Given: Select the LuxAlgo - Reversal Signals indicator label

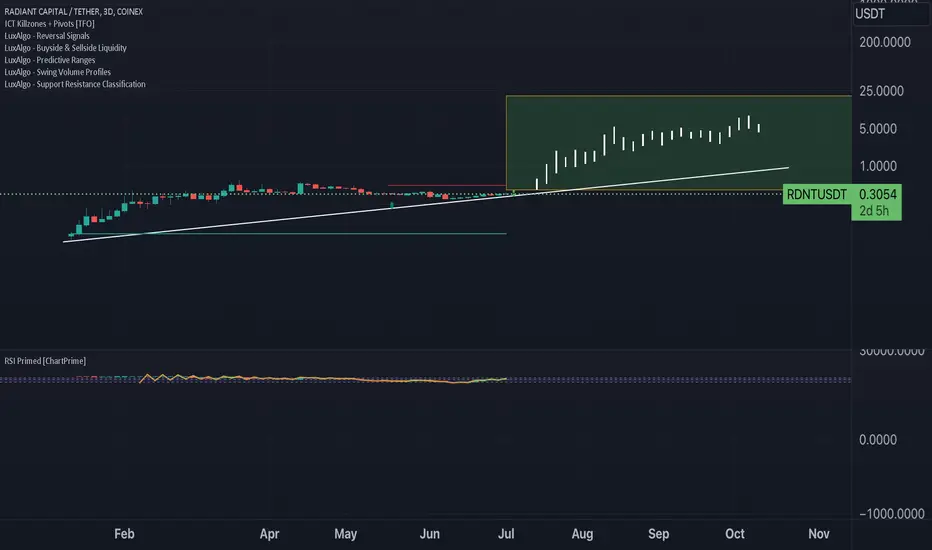Looking at the screenshot, I should click(47, 36).
